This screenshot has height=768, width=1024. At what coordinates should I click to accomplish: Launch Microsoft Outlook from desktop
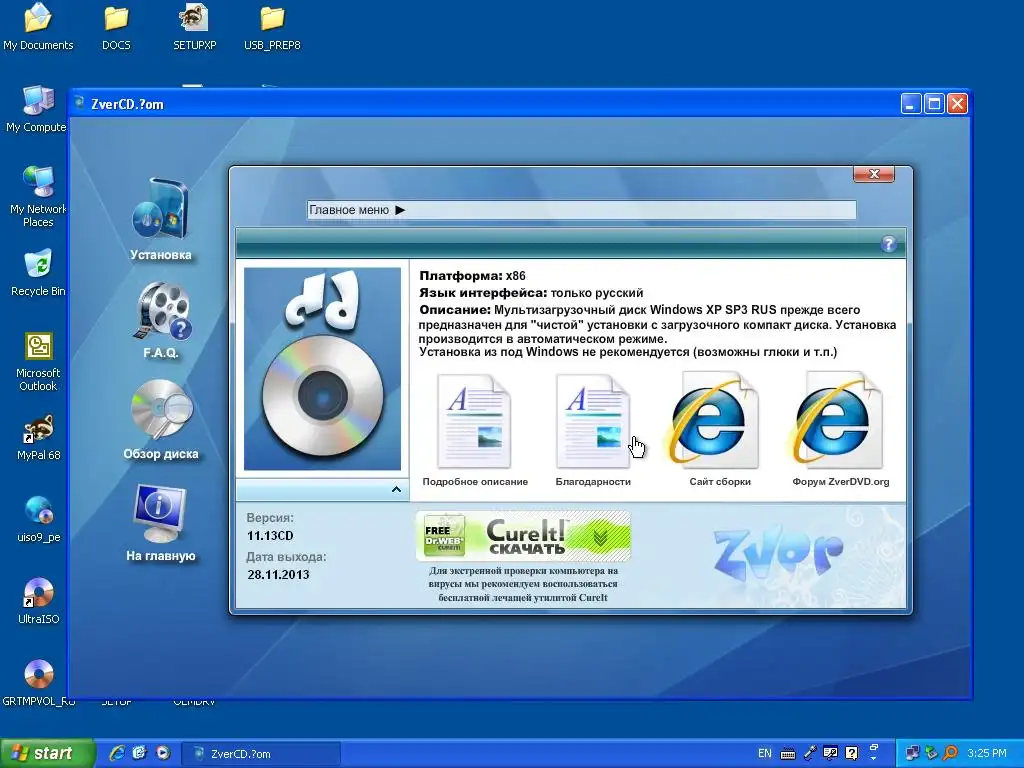[x=38, y=361]
